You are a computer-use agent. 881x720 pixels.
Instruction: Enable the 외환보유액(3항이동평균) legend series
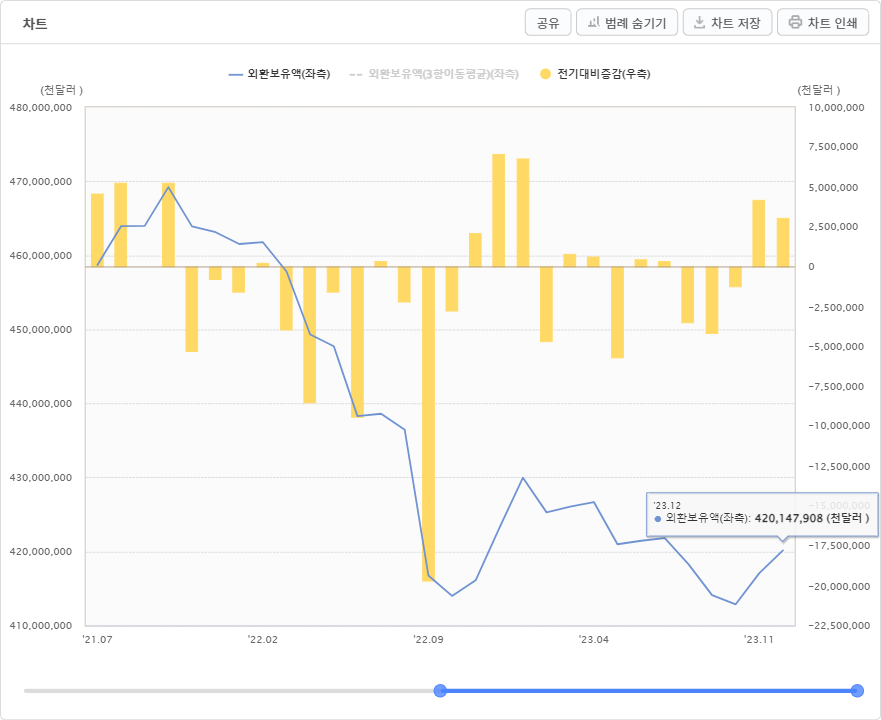tap(434, 74)
